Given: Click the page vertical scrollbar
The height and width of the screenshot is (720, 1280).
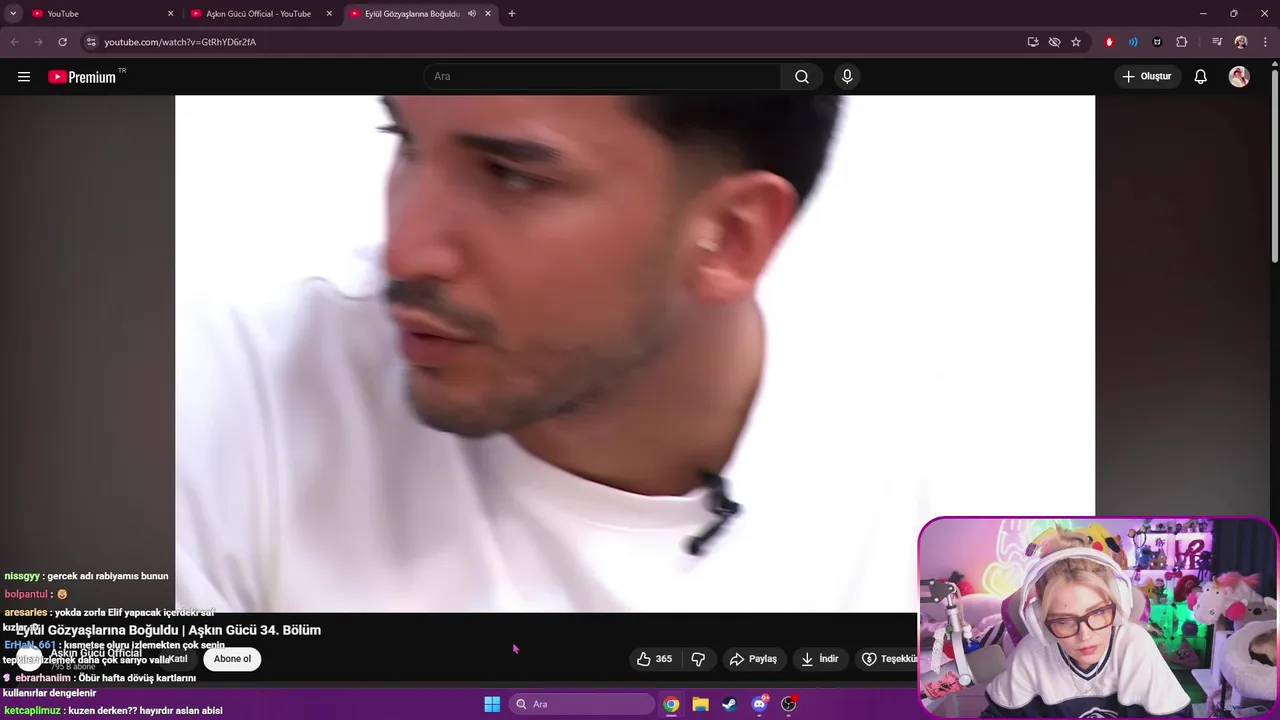Looking at the screenshot, I should click(1274, 165).
